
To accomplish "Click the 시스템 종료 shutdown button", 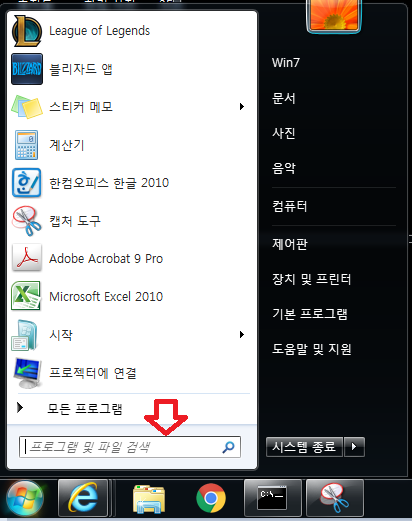I will point(304,447).
